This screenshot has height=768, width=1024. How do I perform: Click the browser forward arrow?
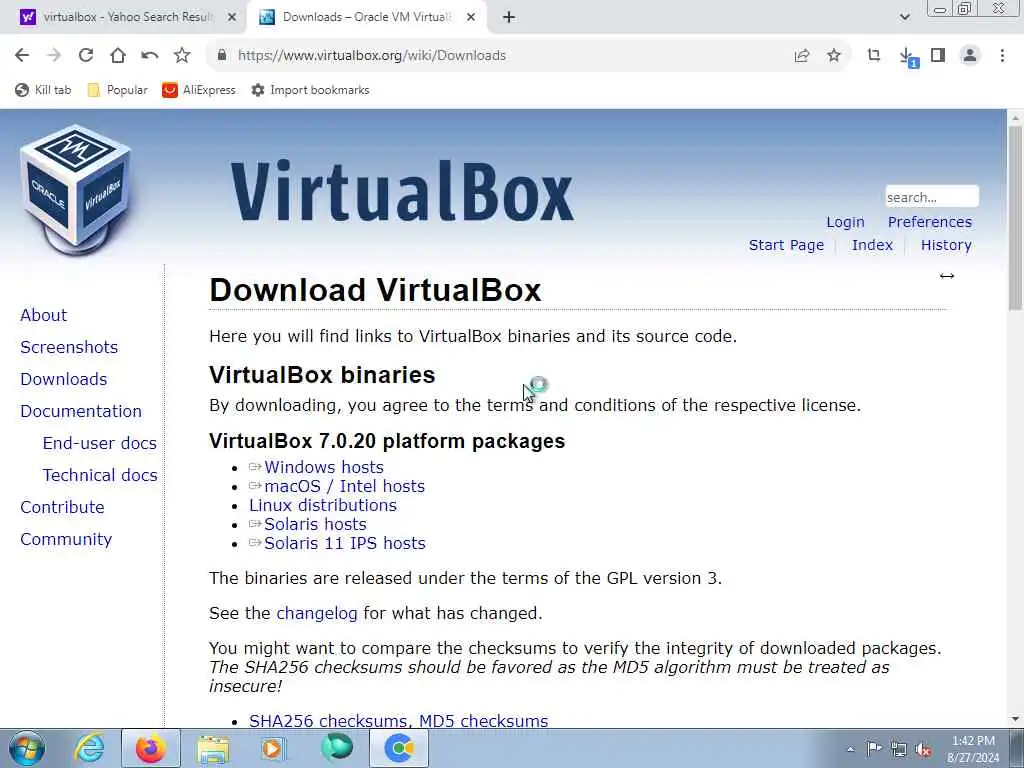[x=54, y=56]
